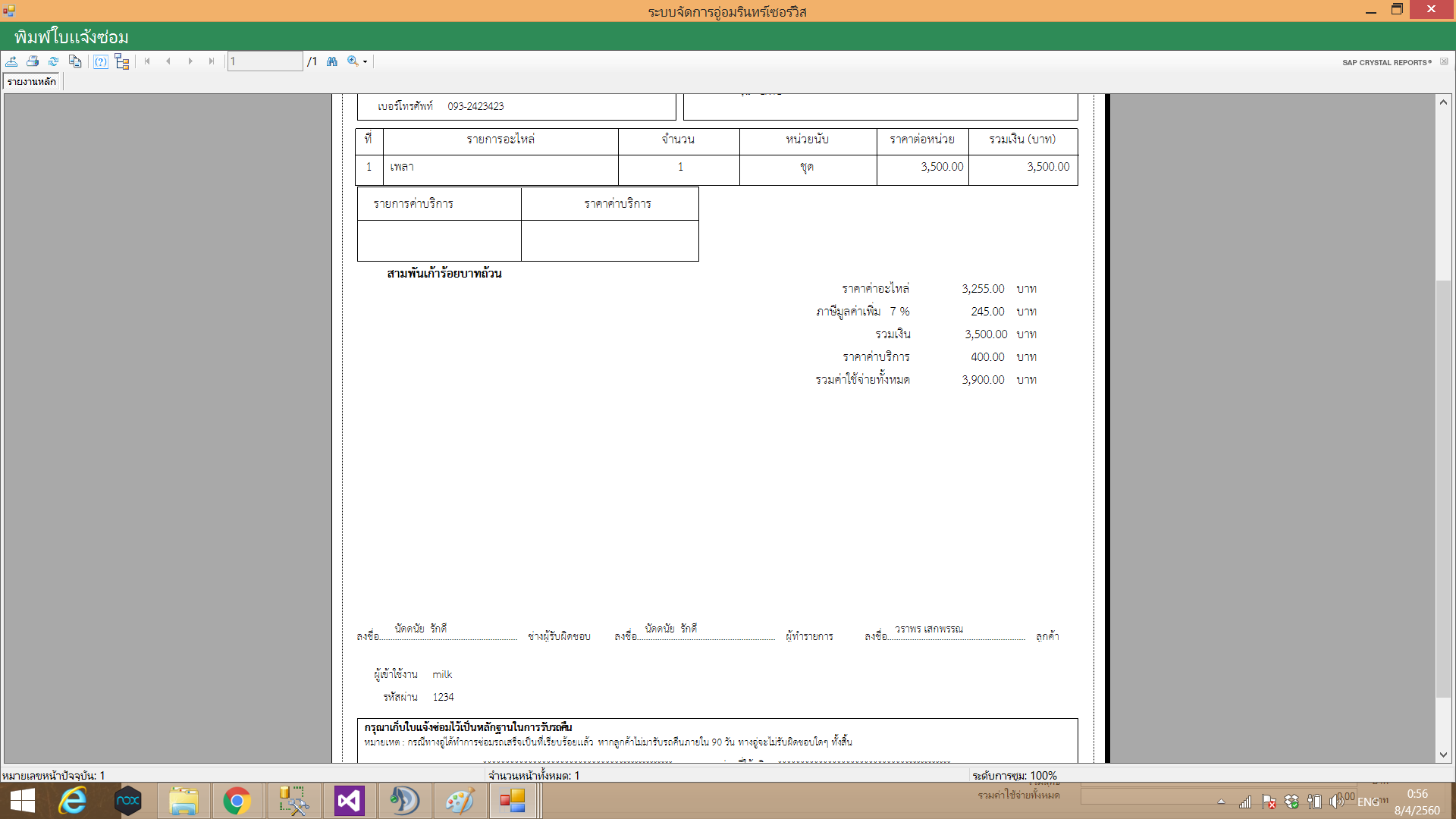Toggle the Parameter Panel button
The image size is (1456, 819).
point(101,61)
